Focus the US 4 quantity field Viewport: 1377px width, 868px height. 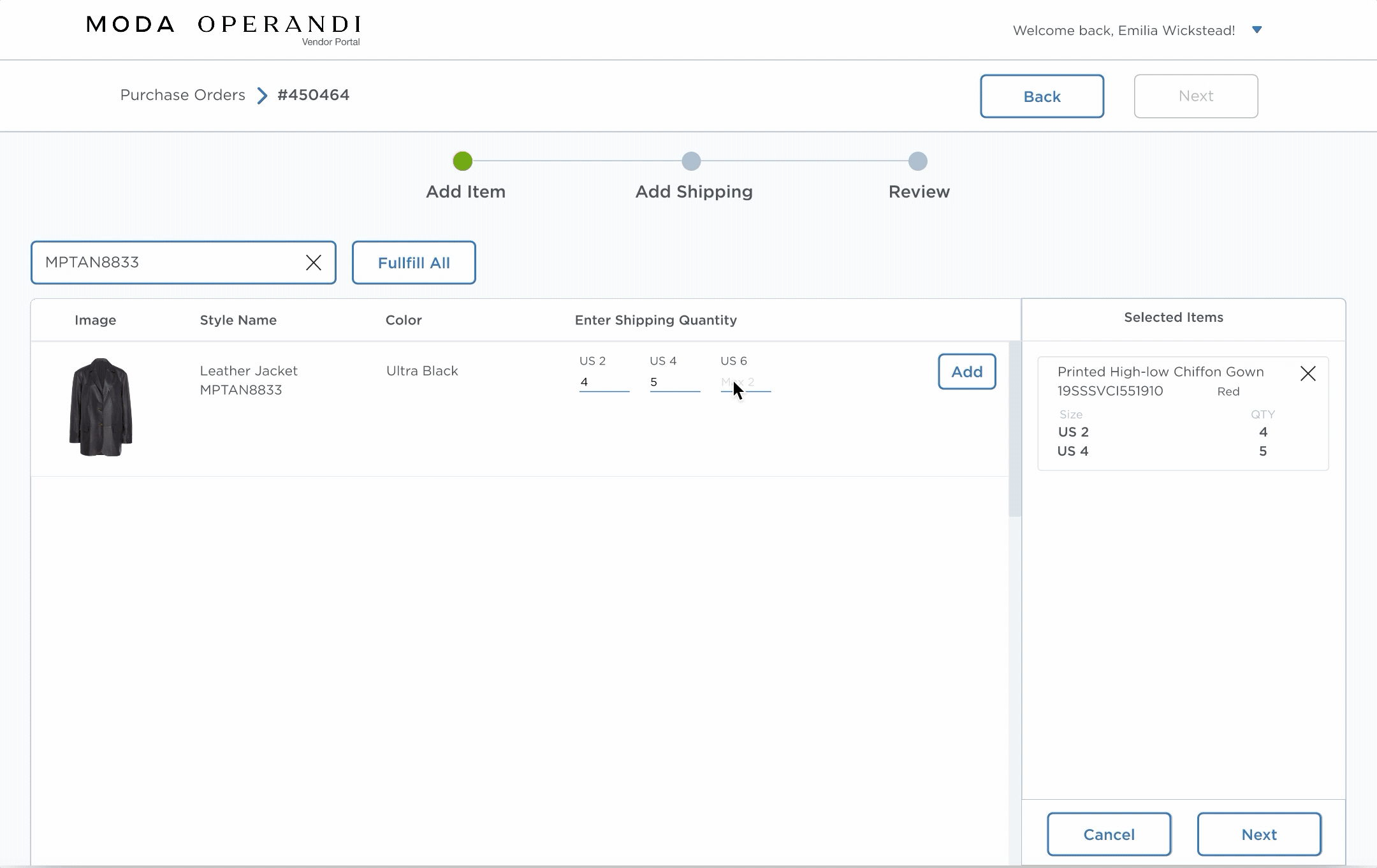tap(674, 382)
